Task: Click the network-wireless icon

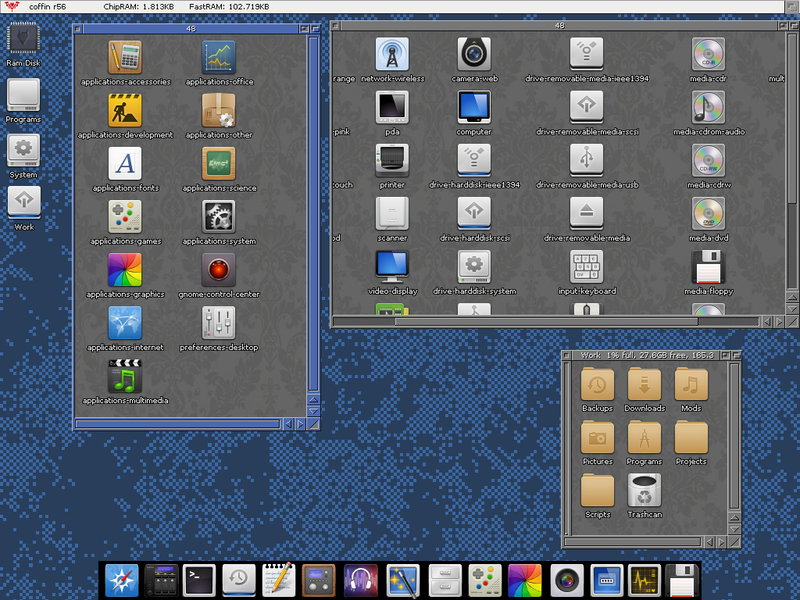Action: point(392,53)
